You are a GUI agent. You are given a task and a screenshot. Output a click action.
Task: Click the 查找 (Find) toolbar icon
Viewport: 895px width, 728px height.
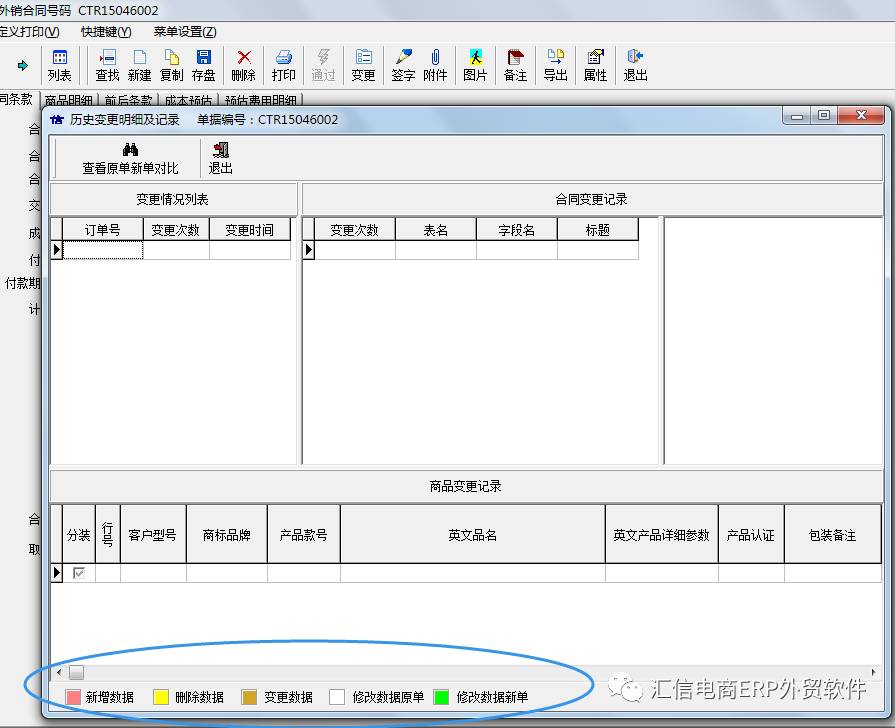[107, 65]
